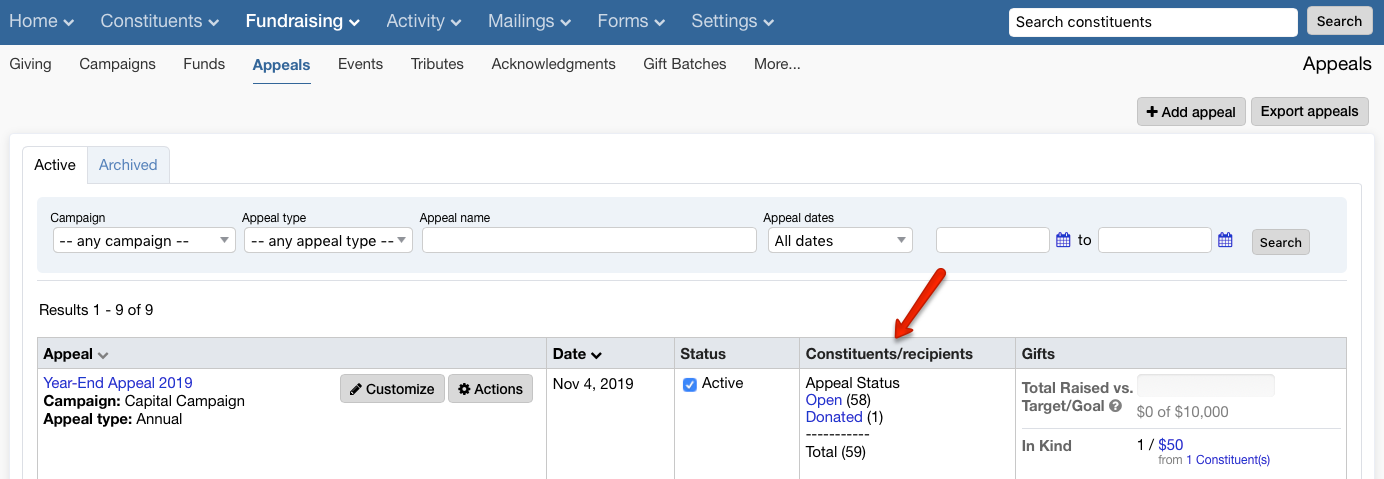This screenshot has width=1384, height=479.
Task: Sort by the Date column header
Action: (577, 354)
